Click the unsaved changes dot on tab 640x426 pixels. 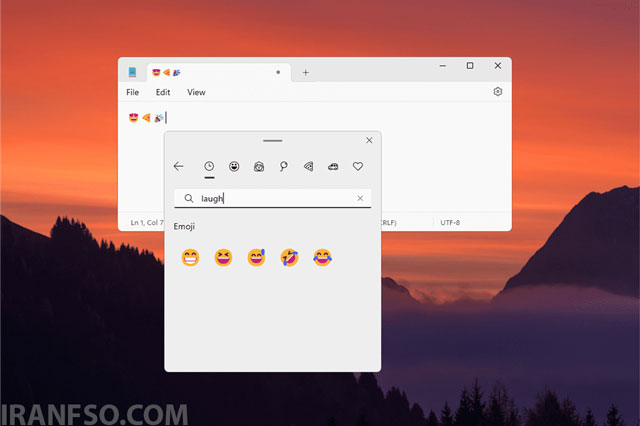click(x=278, y=72)
